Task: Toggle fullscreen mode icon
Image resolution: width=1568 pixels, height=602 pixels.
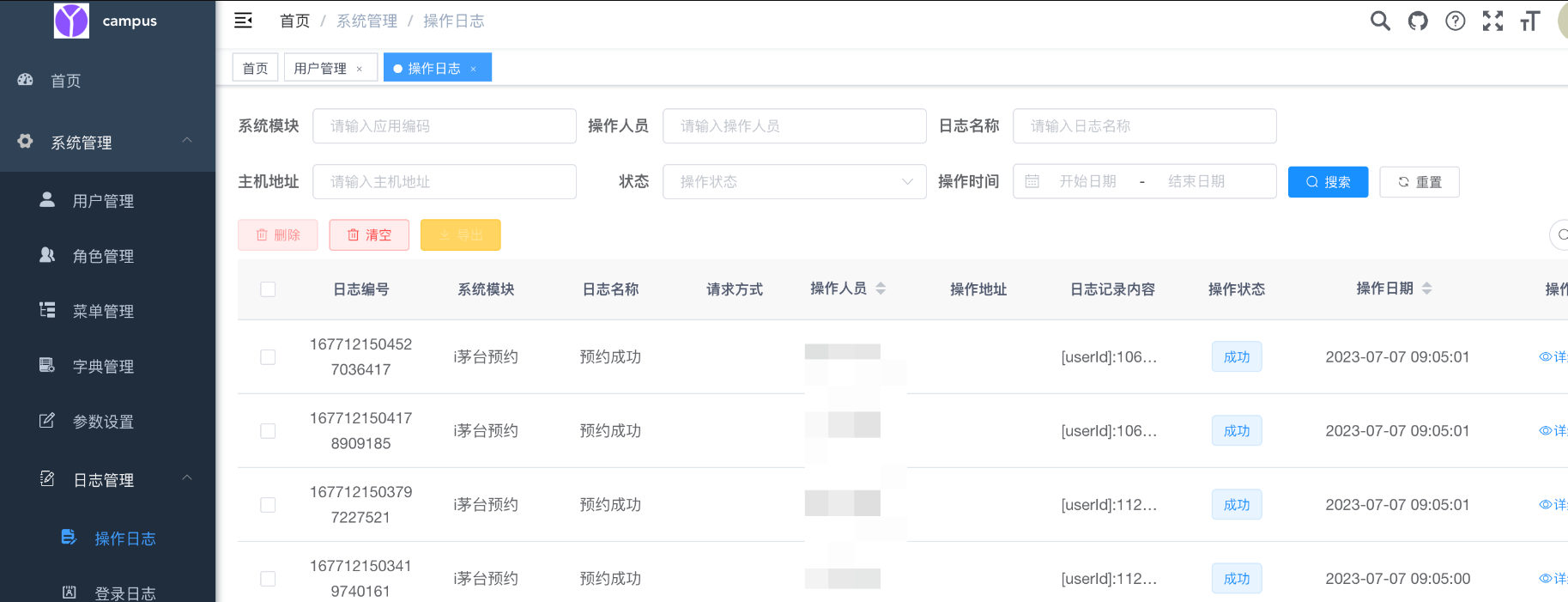Action: (1492, 21)
